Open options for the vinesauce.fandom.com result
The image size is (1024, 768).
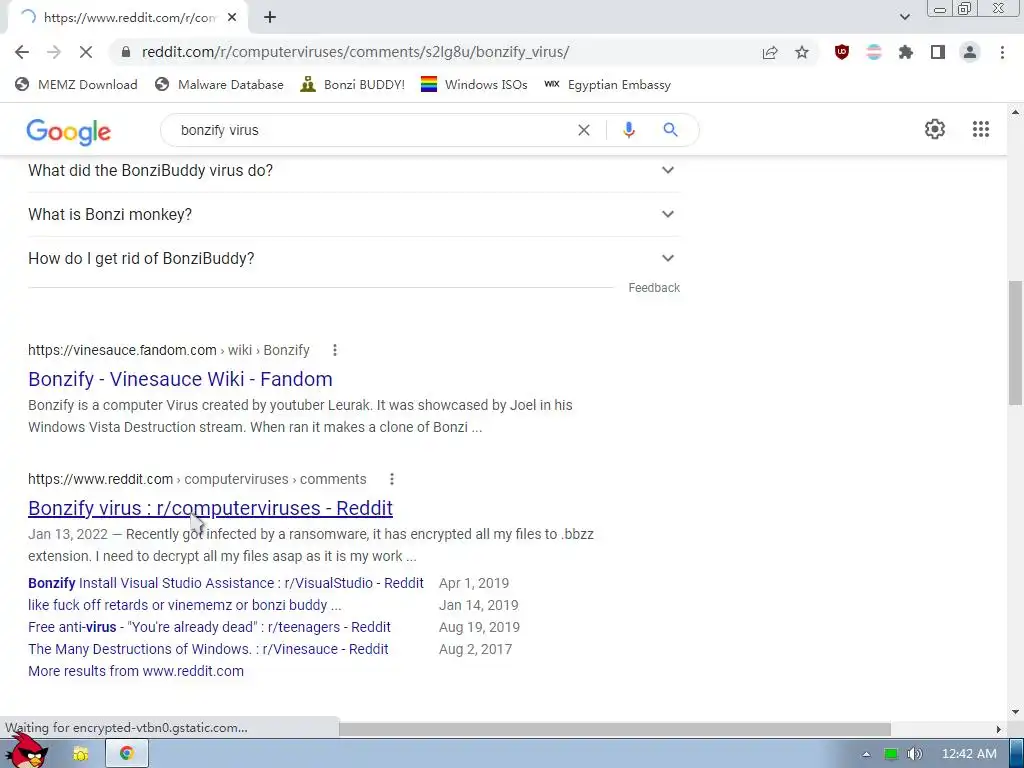[x=335, y=350]
